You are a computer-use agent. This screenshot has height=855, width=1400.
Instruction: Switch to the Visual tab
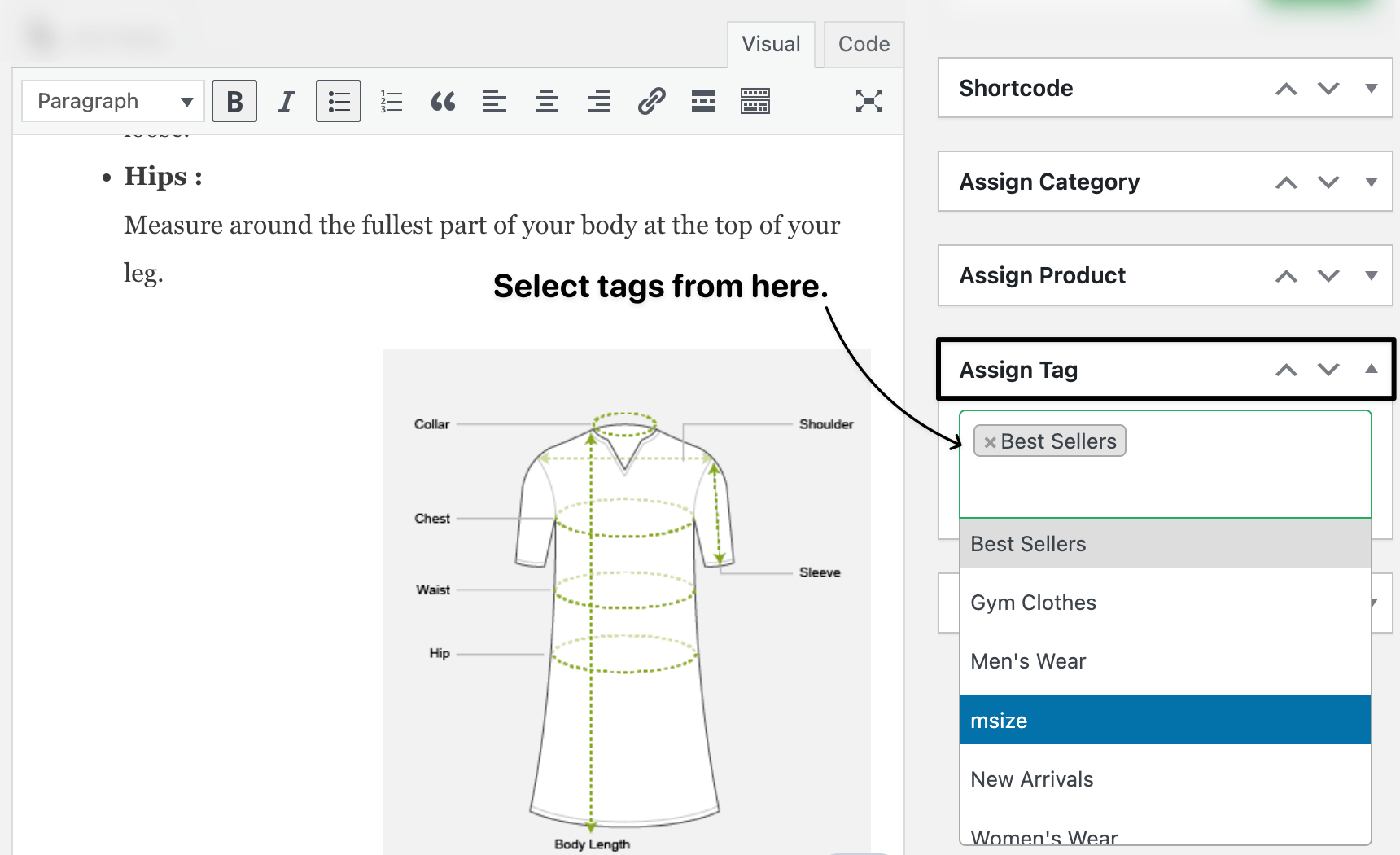point(770,44)
